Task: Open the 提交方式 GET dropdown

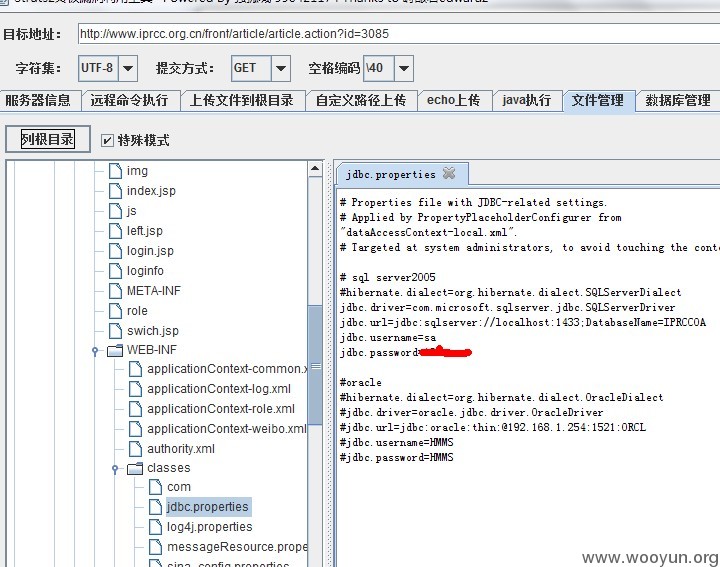Action: point(281,68)
